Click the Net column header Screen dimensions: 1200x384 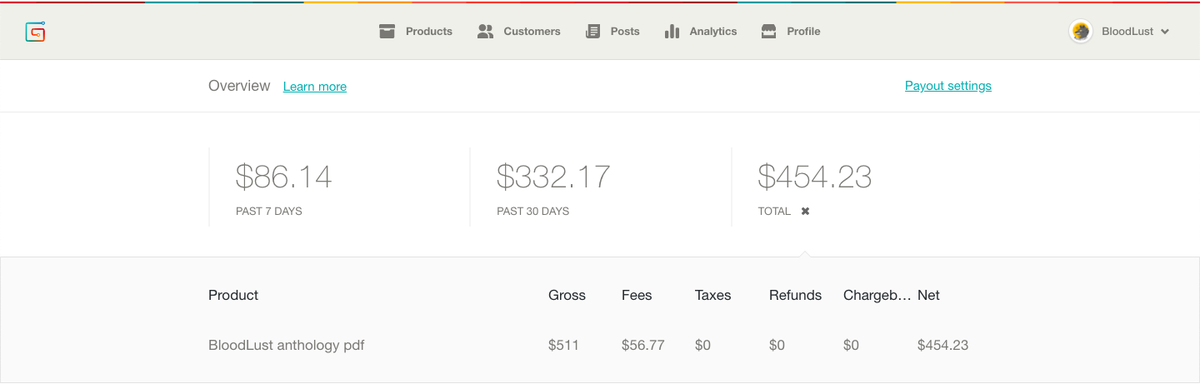[x=928, y=295]
